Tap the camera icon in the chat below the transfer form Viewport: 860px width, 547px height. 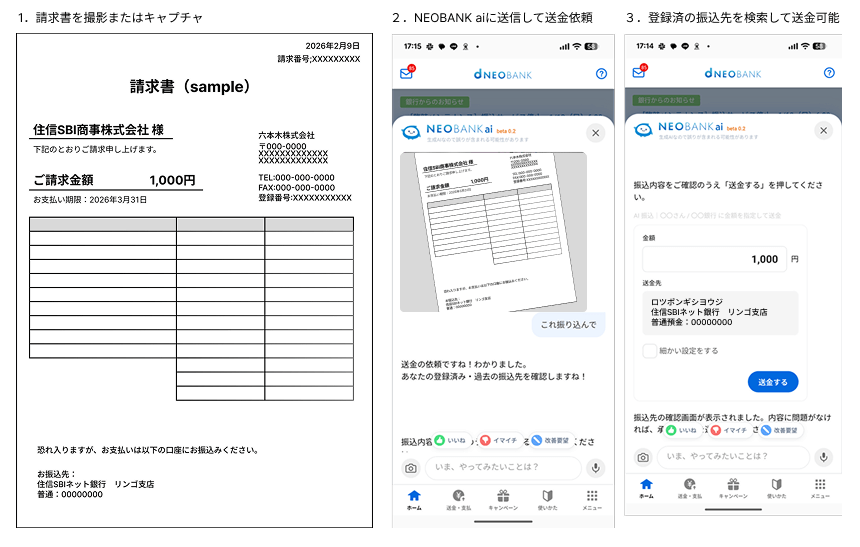(643, 457)
